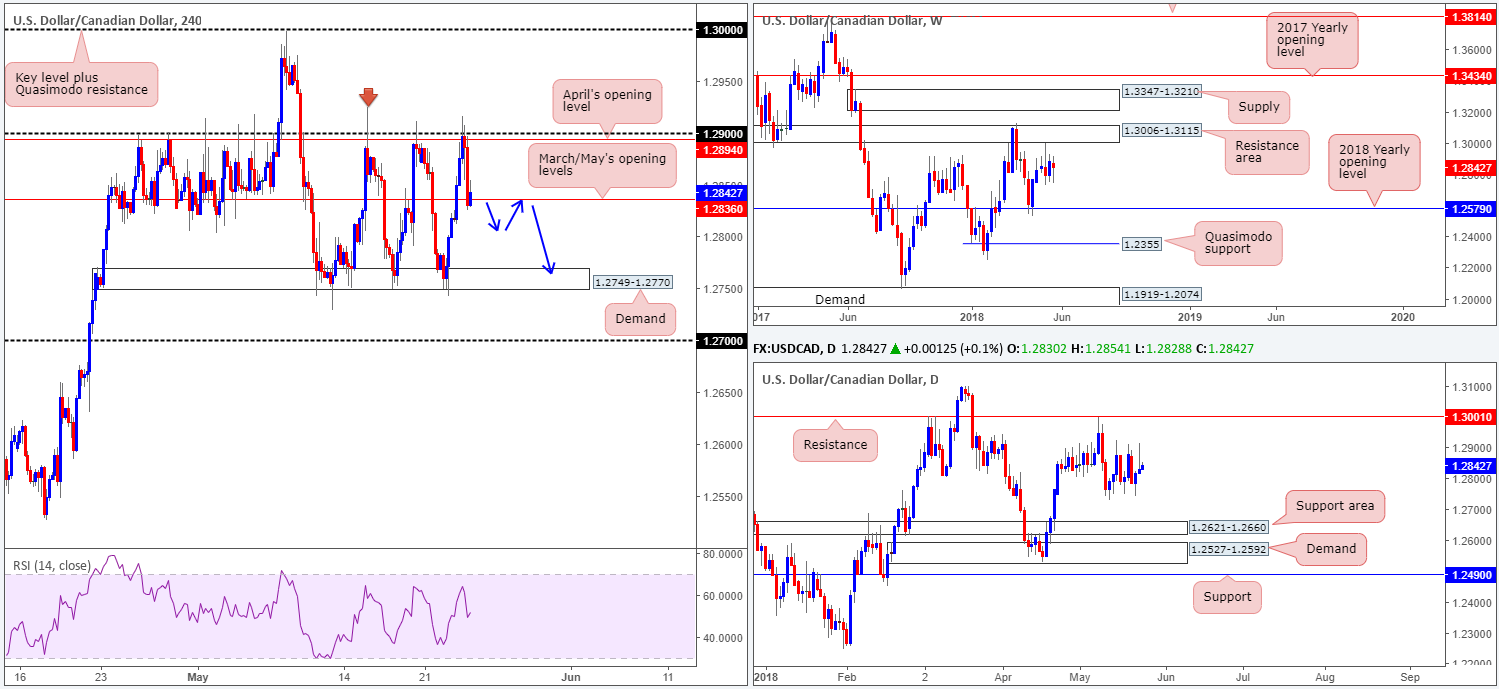Select the 1.25790 price label on the weekly chart

[x=1470, y=209]
